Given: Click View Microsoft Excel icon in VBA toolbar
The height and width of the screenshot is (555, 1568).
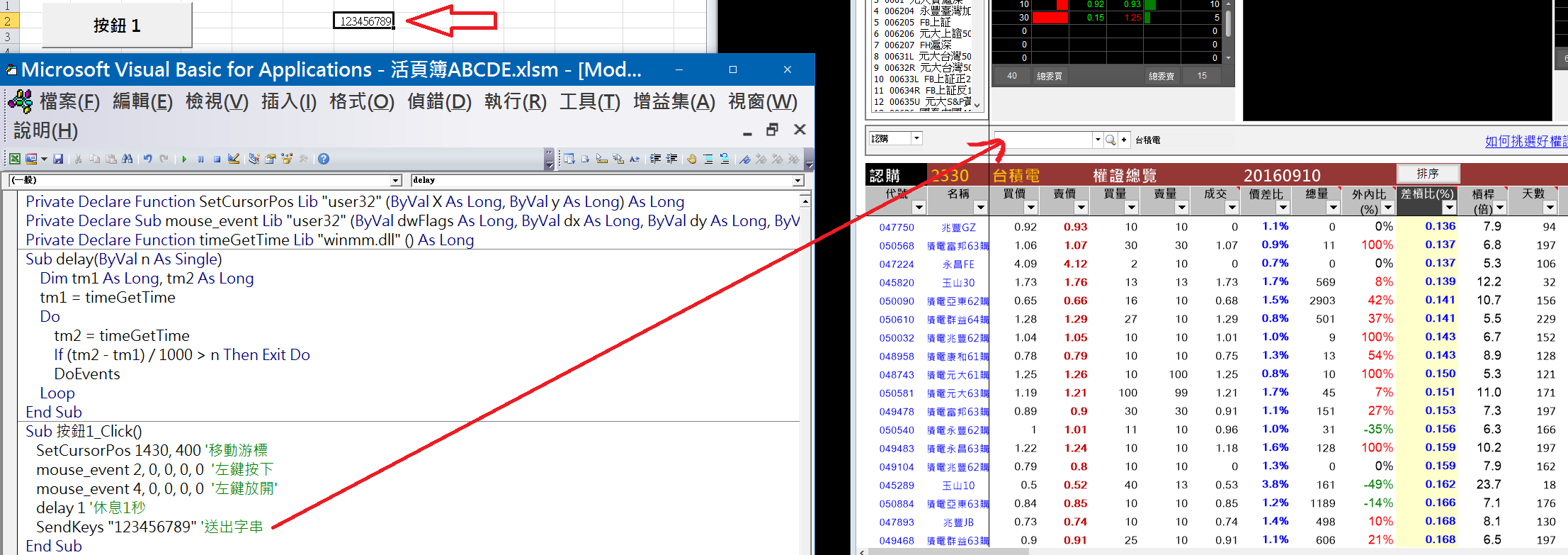Looking at the screenshot, I should (x=14, y=159).
